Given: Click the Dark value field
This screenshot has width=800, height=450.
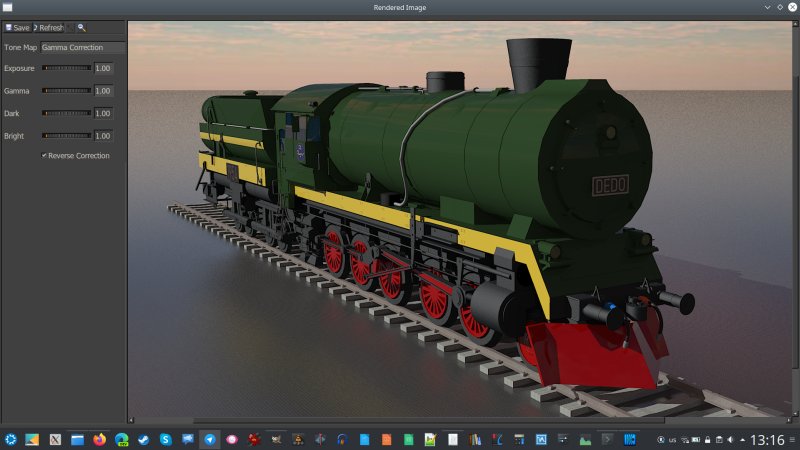Looking at the screenshot, I should (104, 113).
